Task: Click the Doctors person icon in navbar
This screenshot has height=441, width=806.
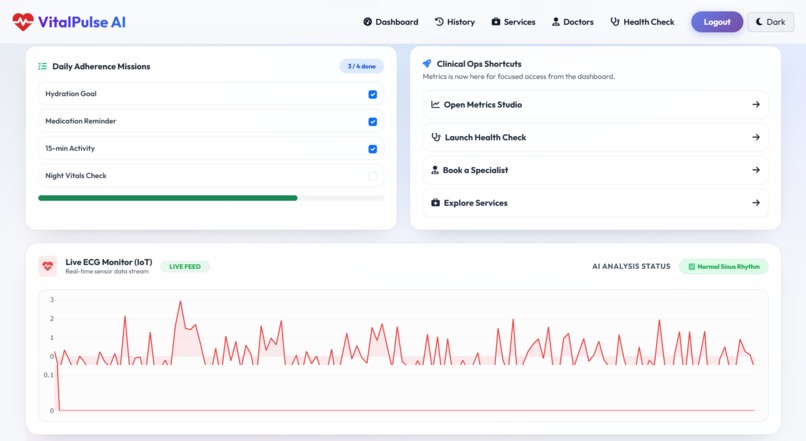Action: [x=556, y=22]
